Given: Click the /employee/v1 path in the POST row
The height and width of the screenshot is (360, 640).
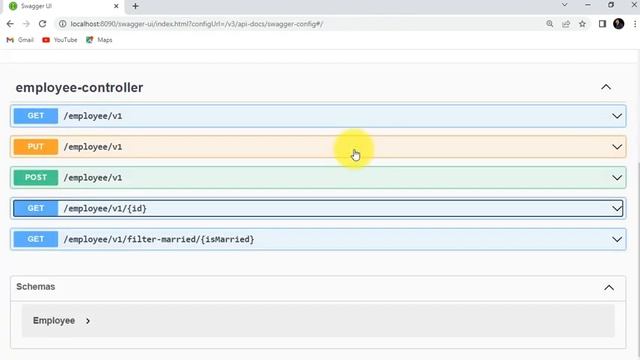Looking at the screenshot, I should point(93,178).
